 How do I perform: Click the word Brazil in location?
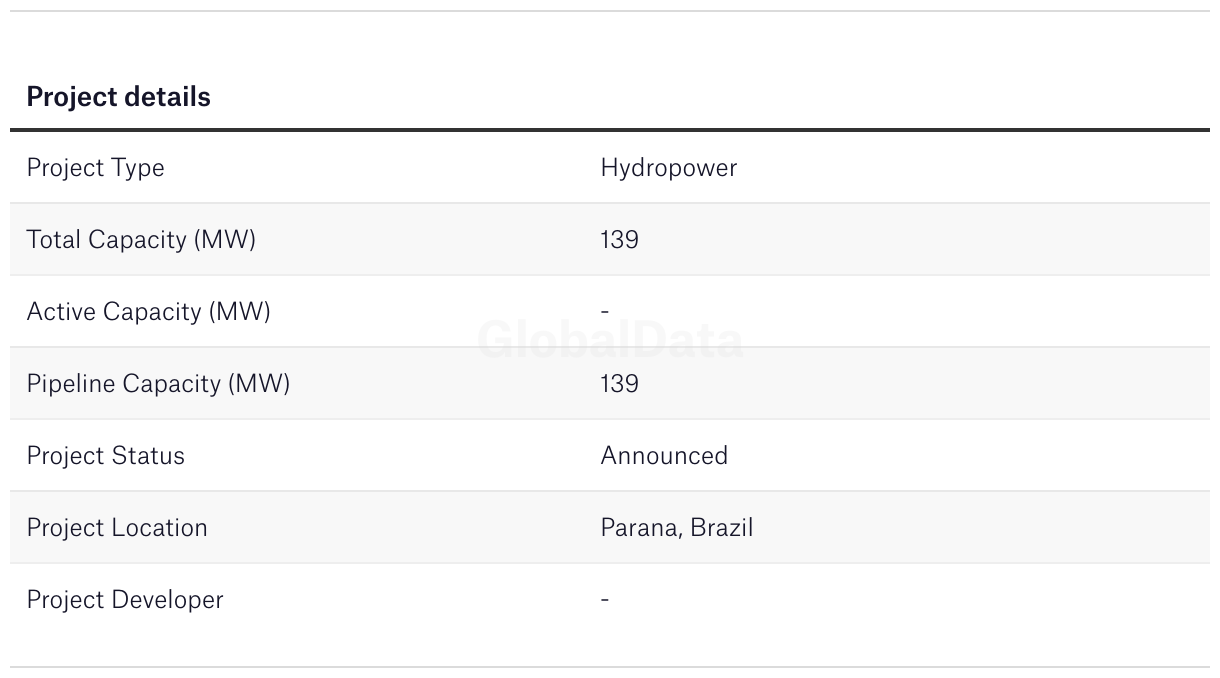click(x=722, y=528)
